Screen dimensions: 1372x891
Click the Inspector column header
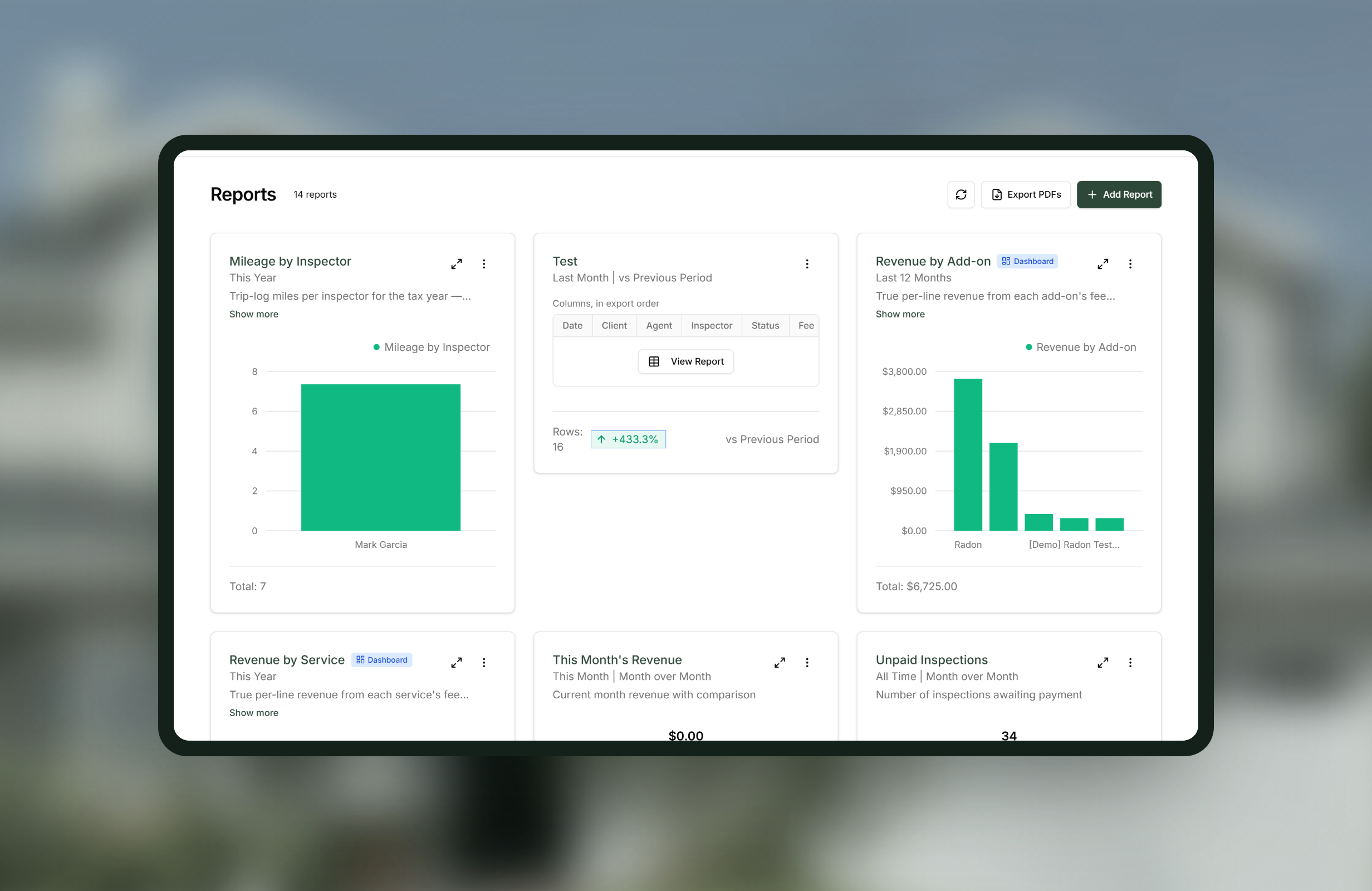(712, 325)
